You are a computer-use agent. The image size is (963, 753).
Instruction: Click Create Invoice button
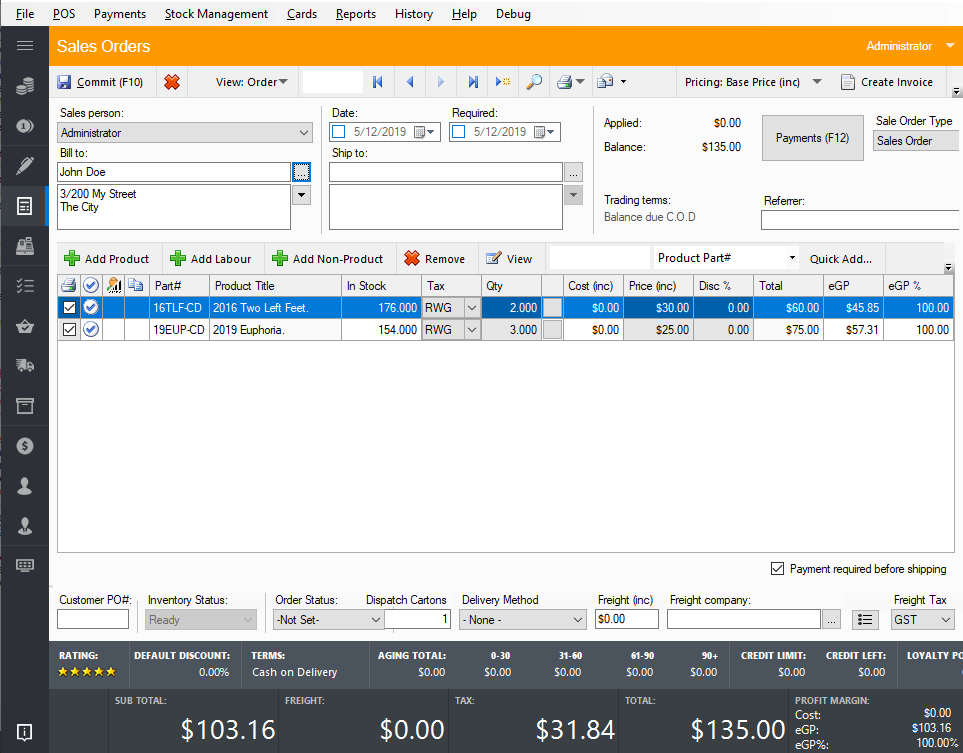point(887,82)
